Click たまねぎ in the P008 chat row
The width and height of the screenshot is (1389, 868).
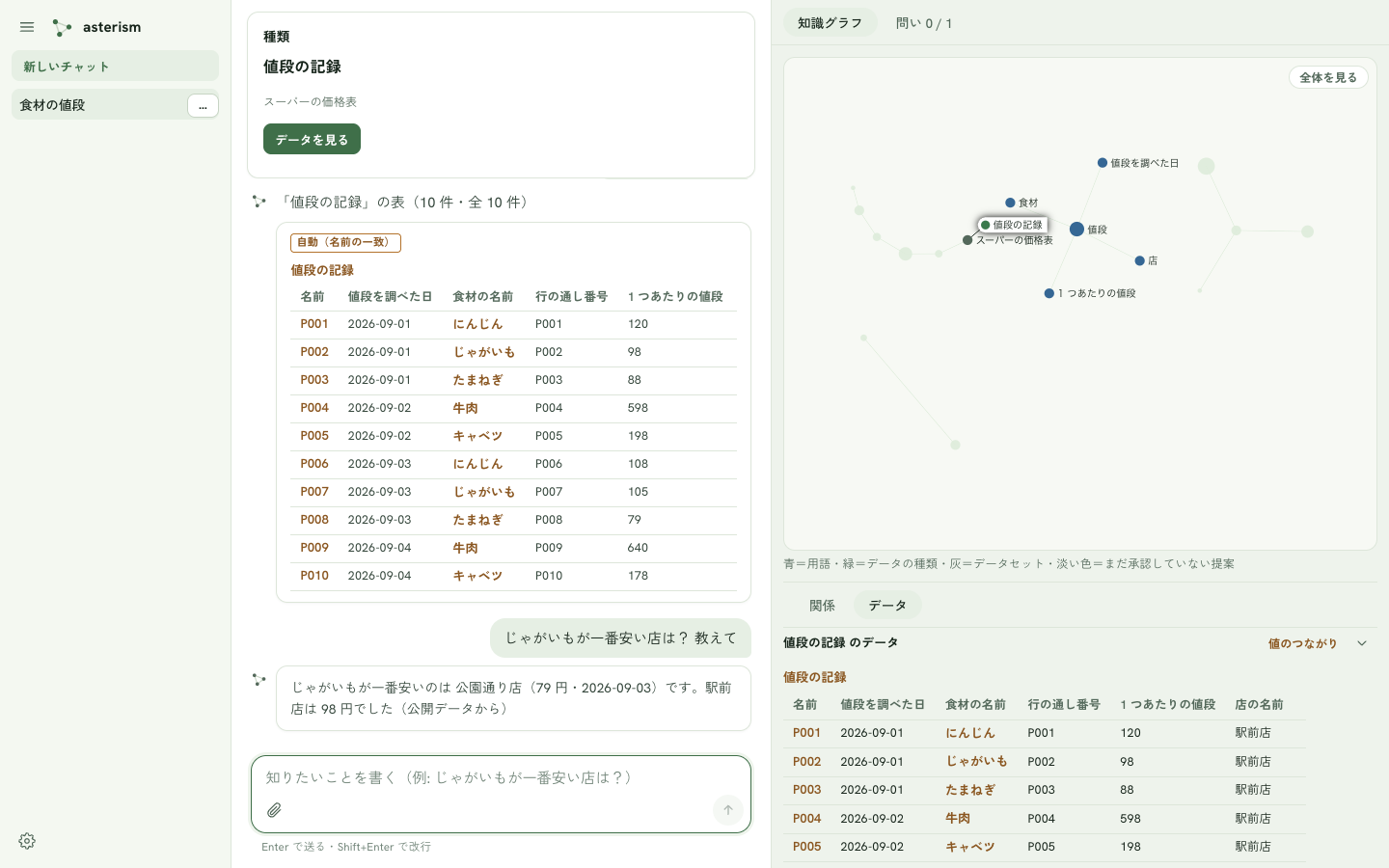(x=477, y=520)
